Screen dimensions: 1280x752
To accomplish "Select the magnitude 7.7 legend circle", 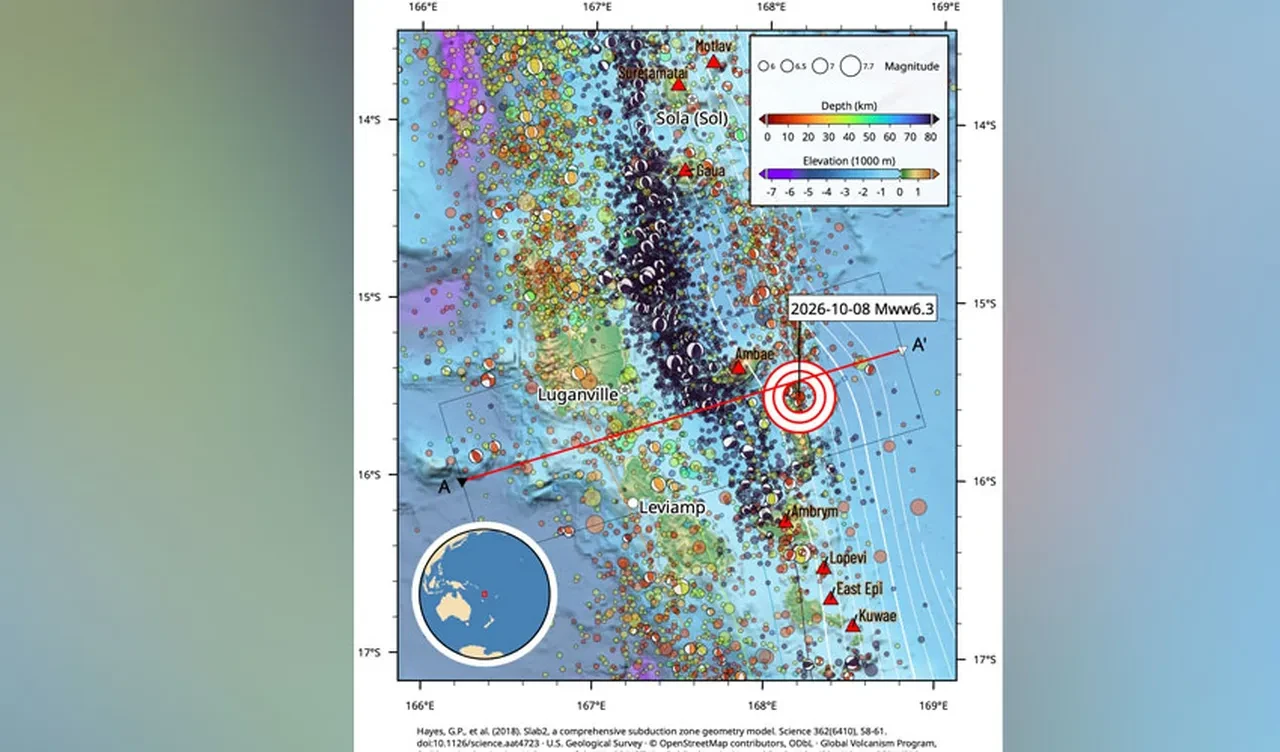I will click(851, 66).
